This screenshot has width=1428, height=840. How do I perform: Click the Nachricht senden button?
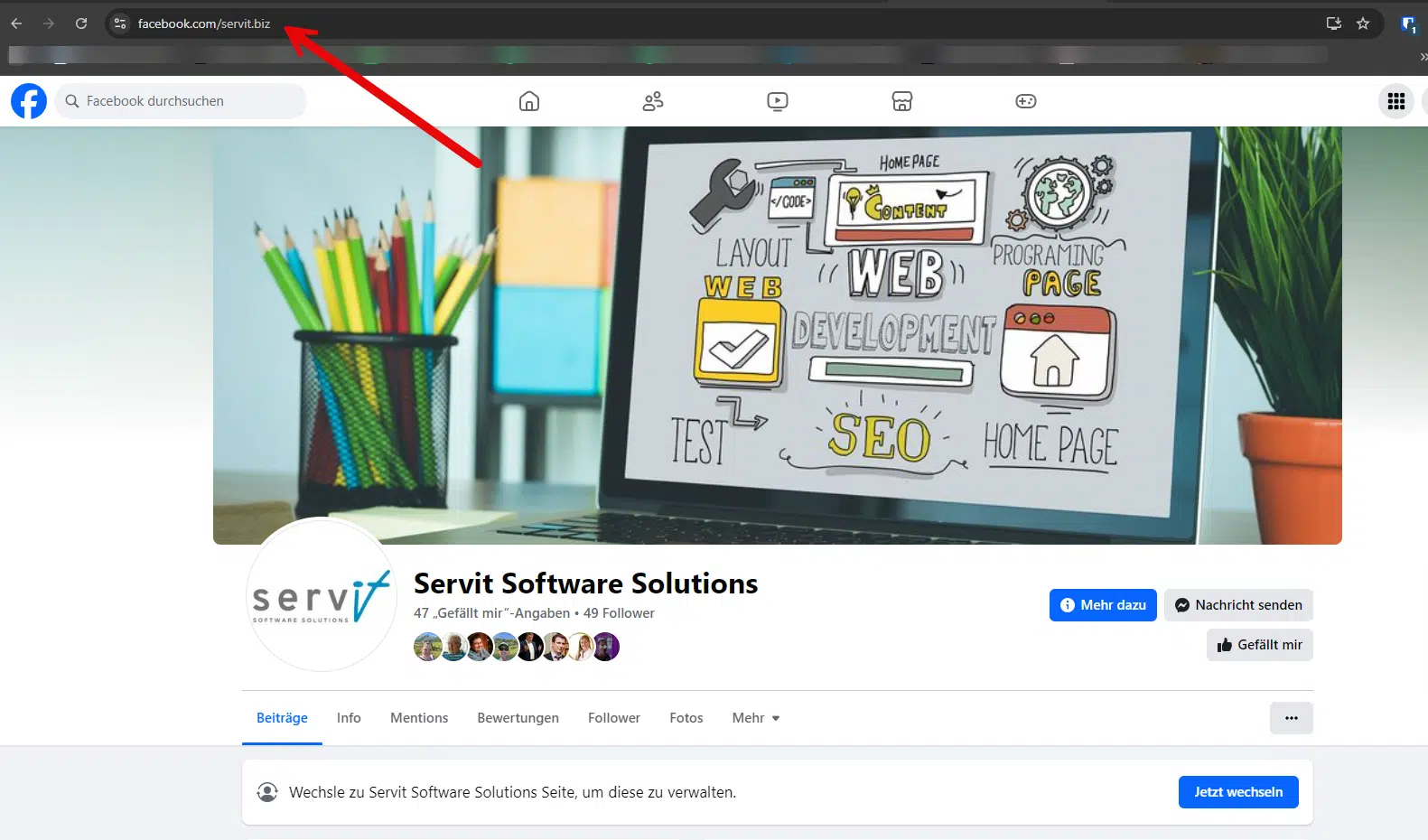(1238, 605)
